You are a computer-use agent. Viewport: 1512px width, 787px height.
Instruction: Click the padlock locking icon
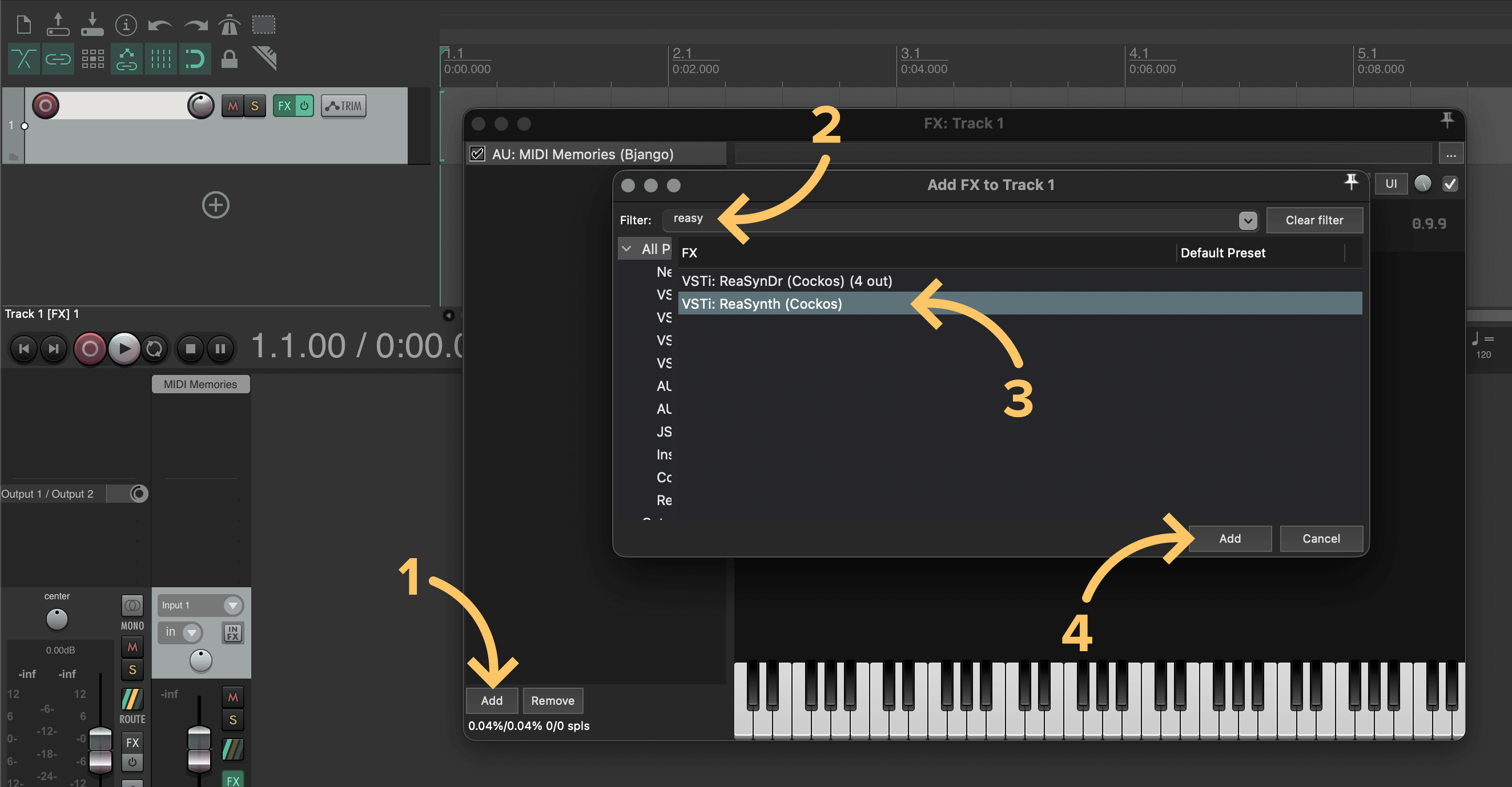tap(229, 59)
